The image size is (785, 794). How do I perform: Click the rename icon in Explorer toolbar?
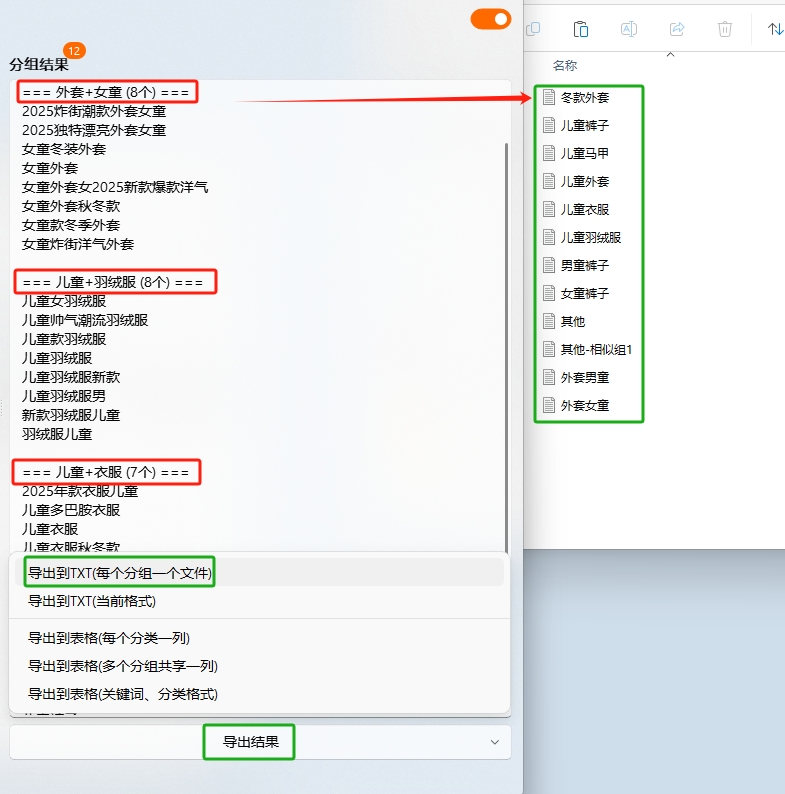629,29
